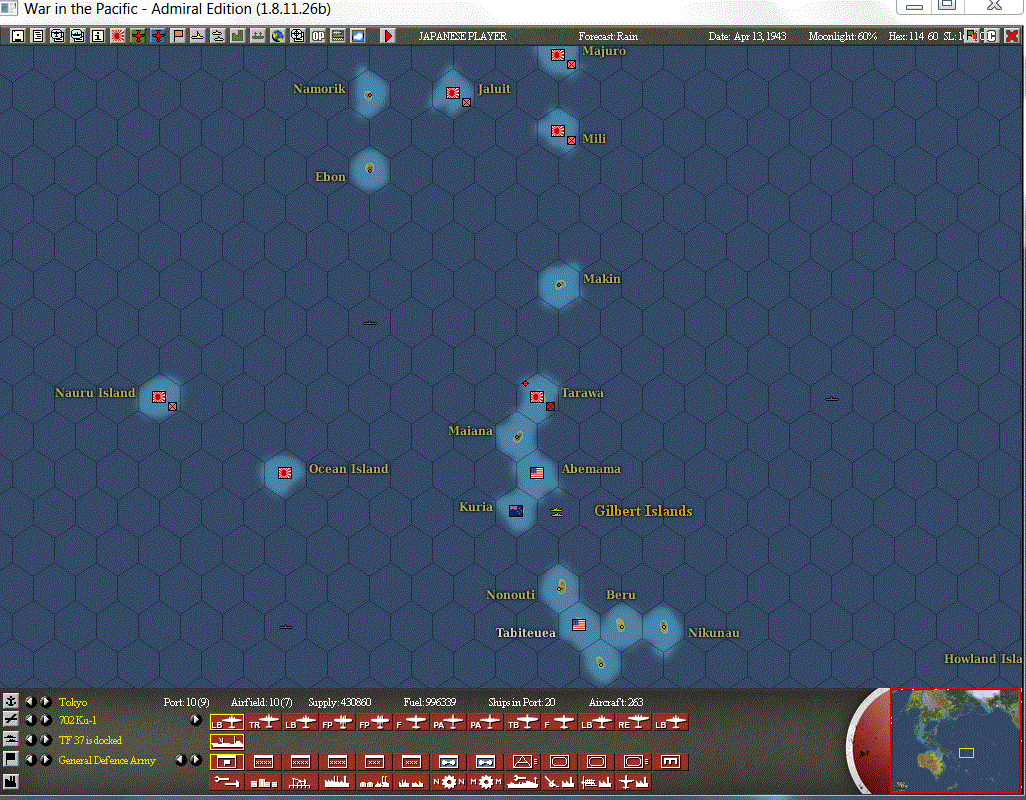This screenshot has width=1026, height=800.
Task: Click the world minimap thumbnail
Action: pos(955,740)
